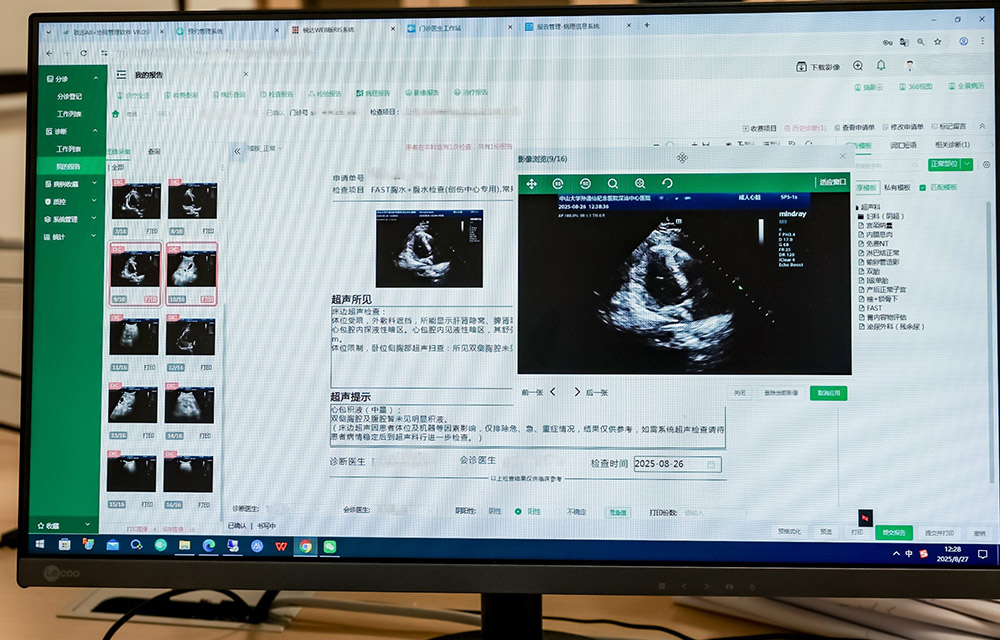Click the magnifier zoom icon in viewer toolbar

(x=613, y=184)
